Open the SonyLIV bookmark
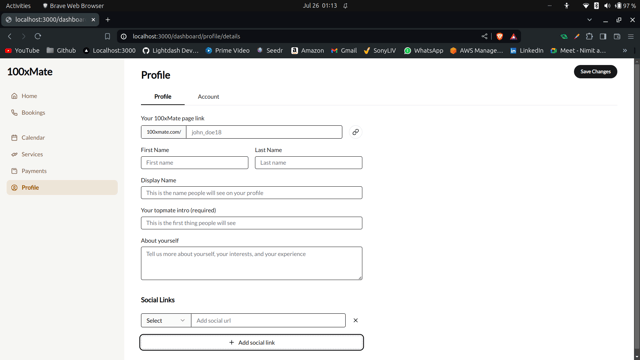The width and height of the screenshot is (640, 360). tap(380, 51)
